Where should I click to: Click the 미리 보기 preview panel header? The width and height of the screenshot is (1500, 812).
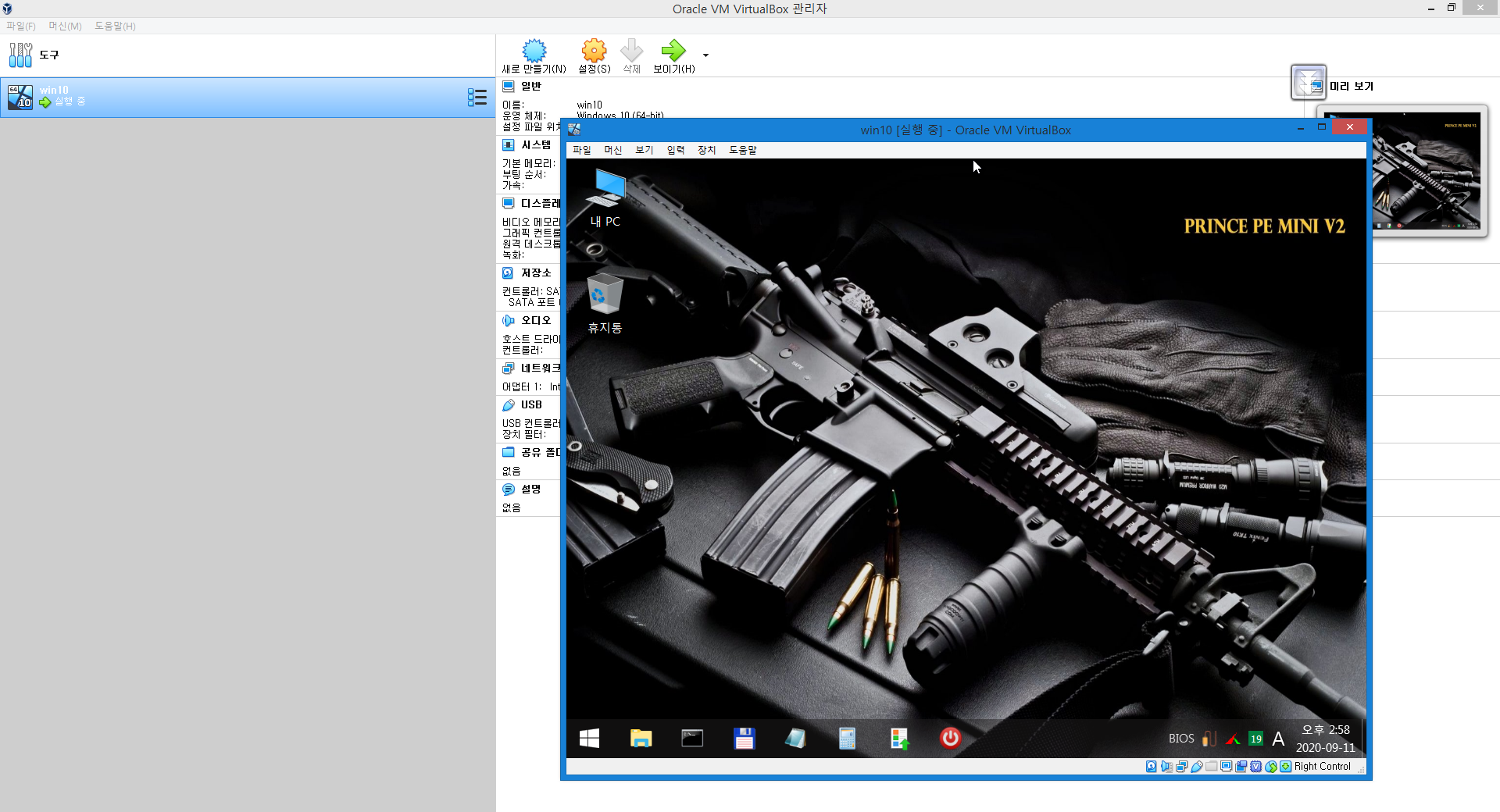pyautogui.click(x=1352, y=86)
